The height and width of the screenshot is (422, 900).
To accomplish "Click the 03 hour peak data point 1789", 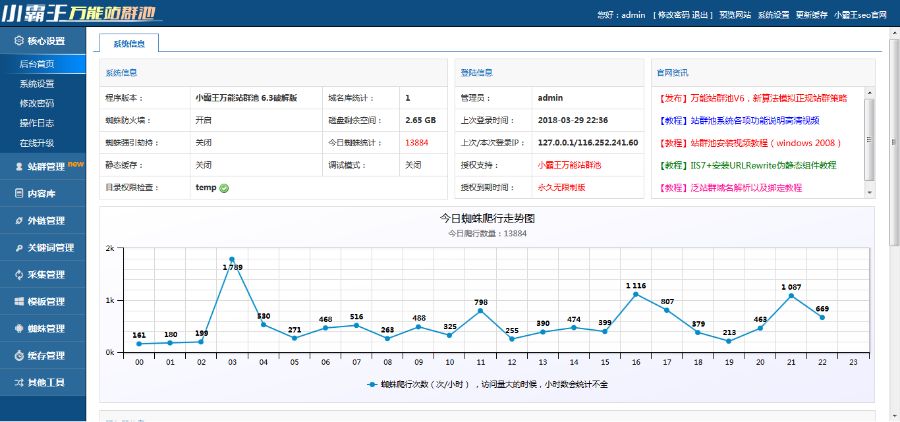I will [x=232, y=260].
